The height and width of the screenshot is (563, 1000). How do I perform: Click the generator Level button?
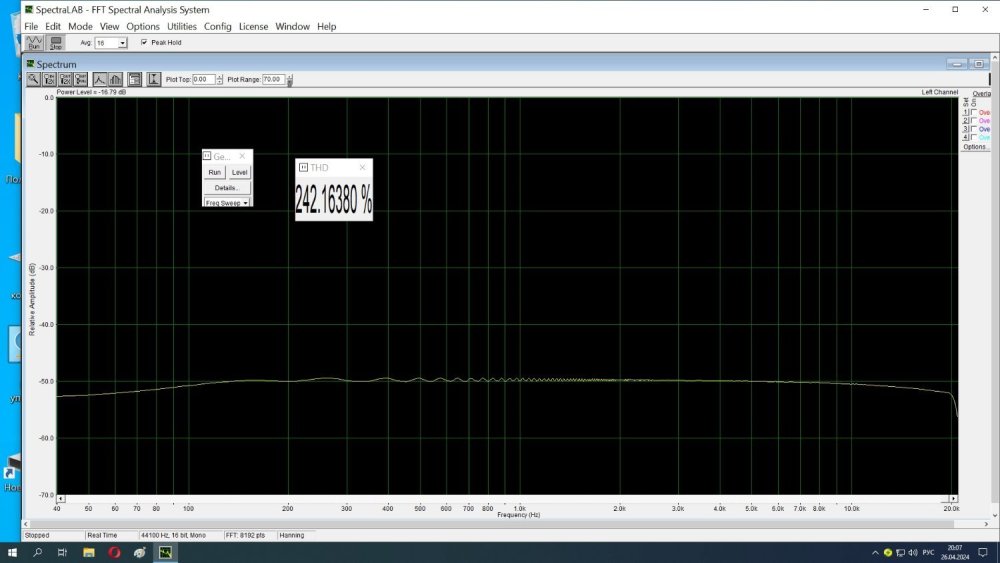click(240, 172)
